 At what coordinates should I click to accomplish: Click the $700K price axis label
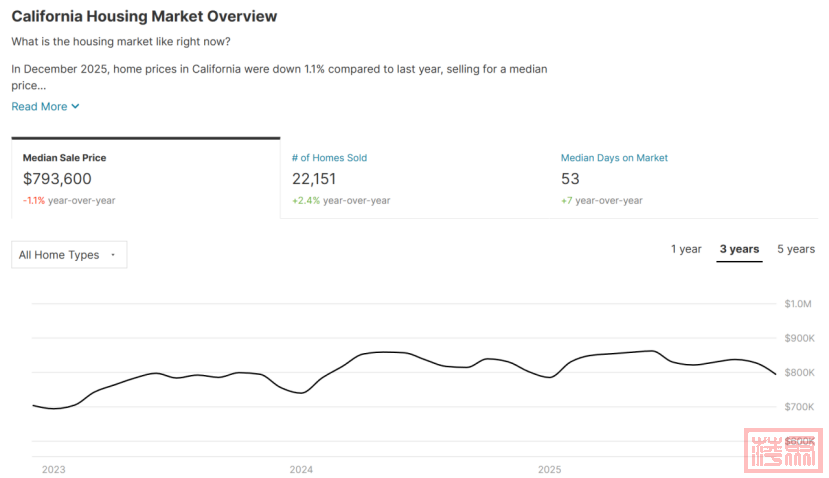pos(799,407)
